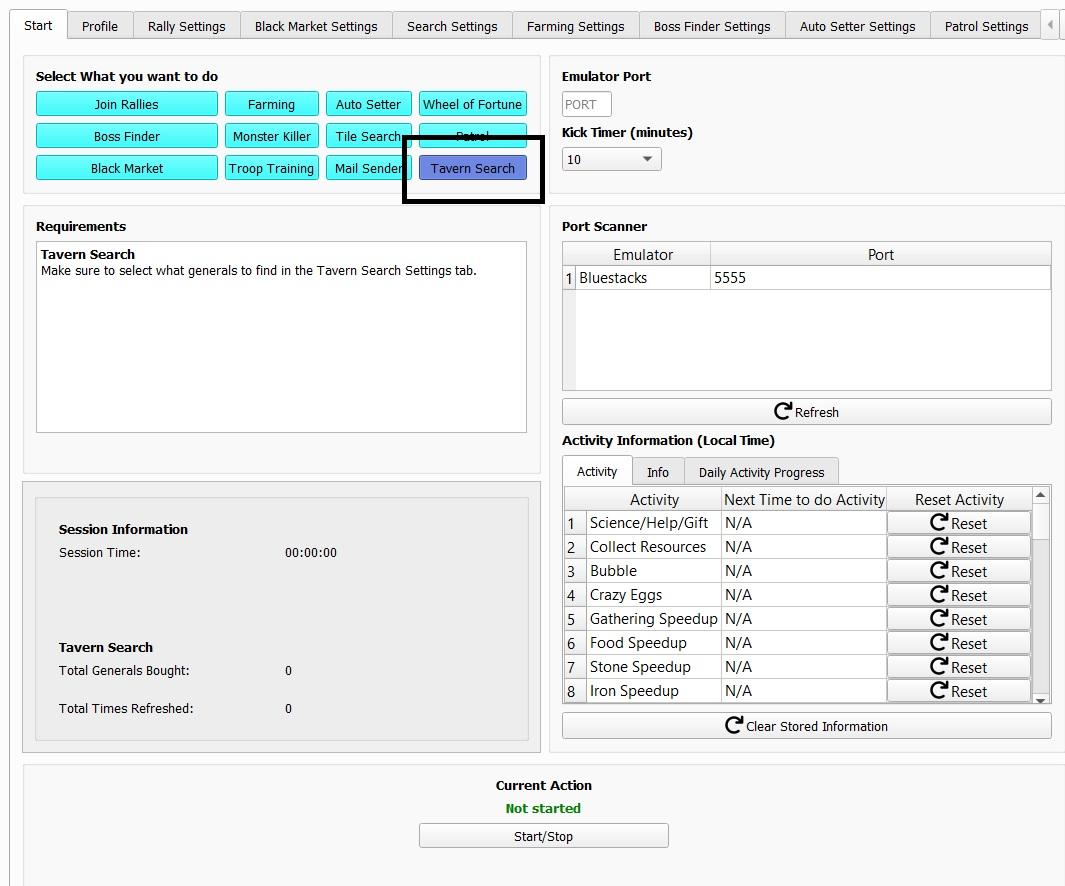Reset the Bubble activity timer
Screen dimensions: 1065x886
(958, 571)
